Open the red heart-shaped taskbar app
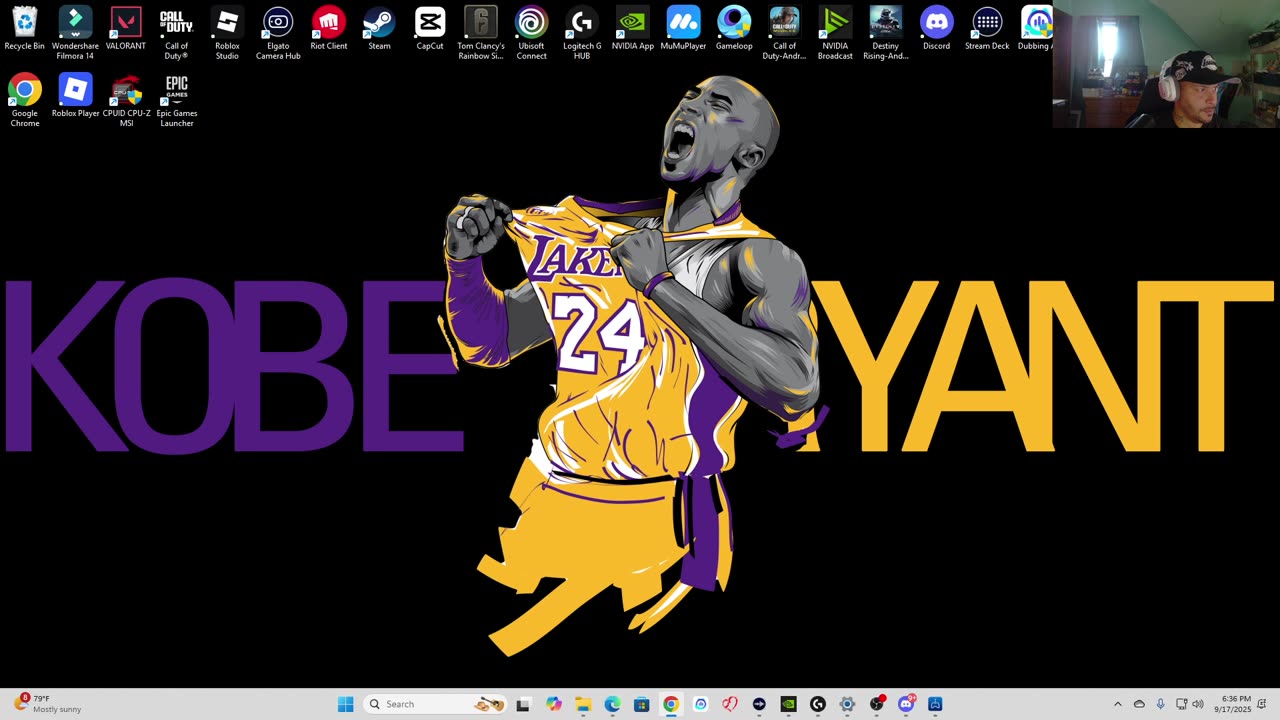This screenshot has width=1280, height=720. pos(730,704)
